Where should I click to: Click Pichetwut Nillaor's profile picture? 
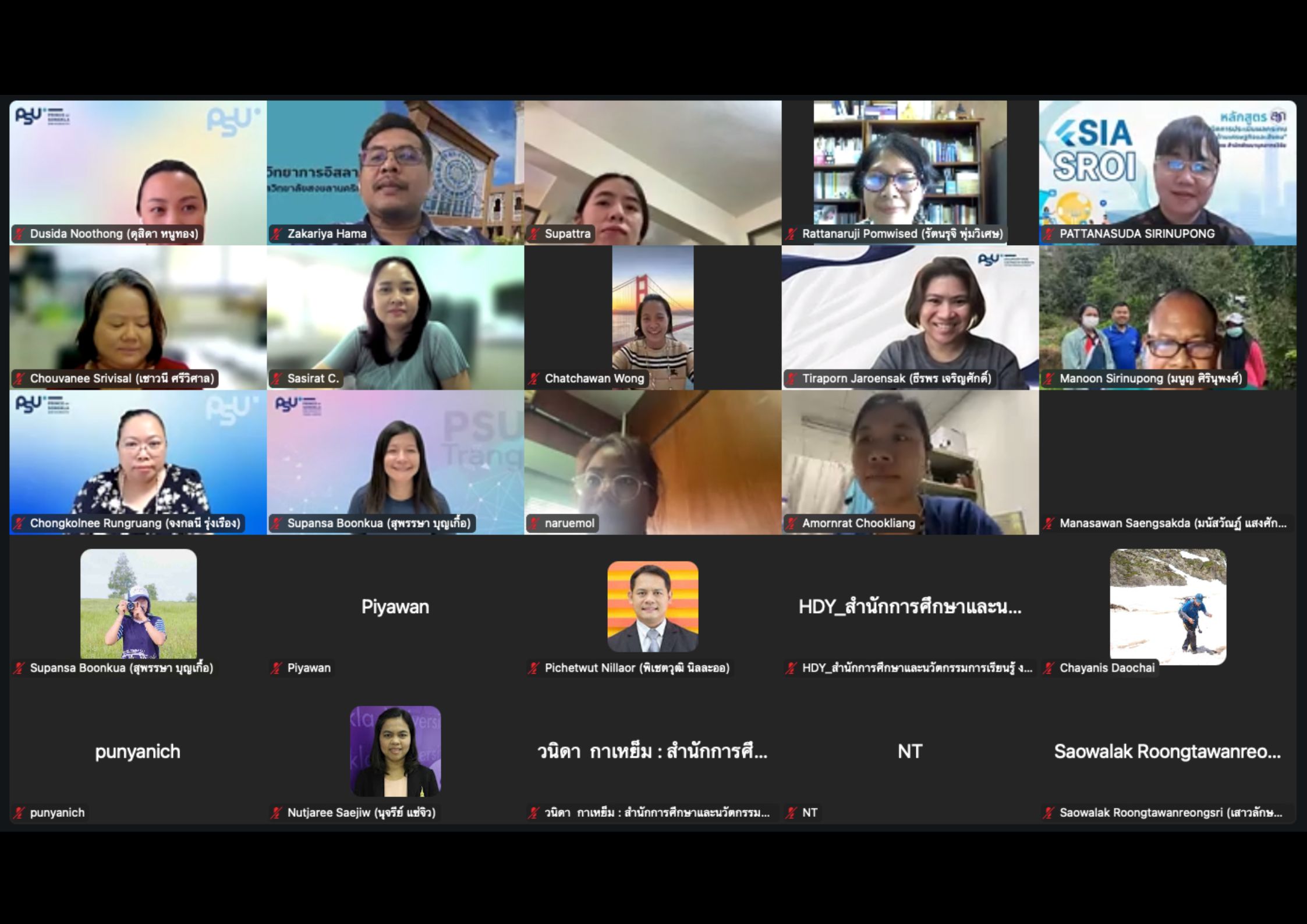(653, 606)
